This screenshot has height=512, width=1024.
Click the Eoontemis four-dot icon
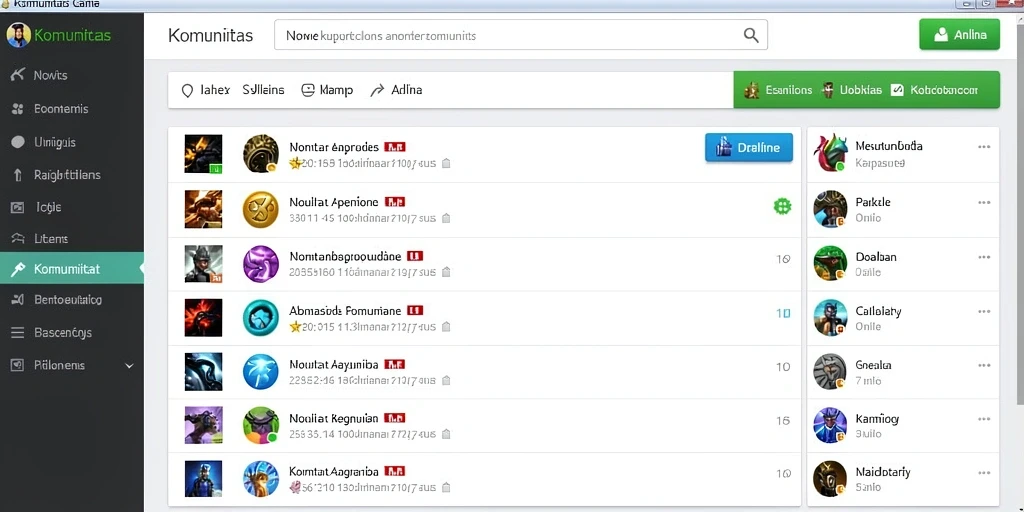18,109
